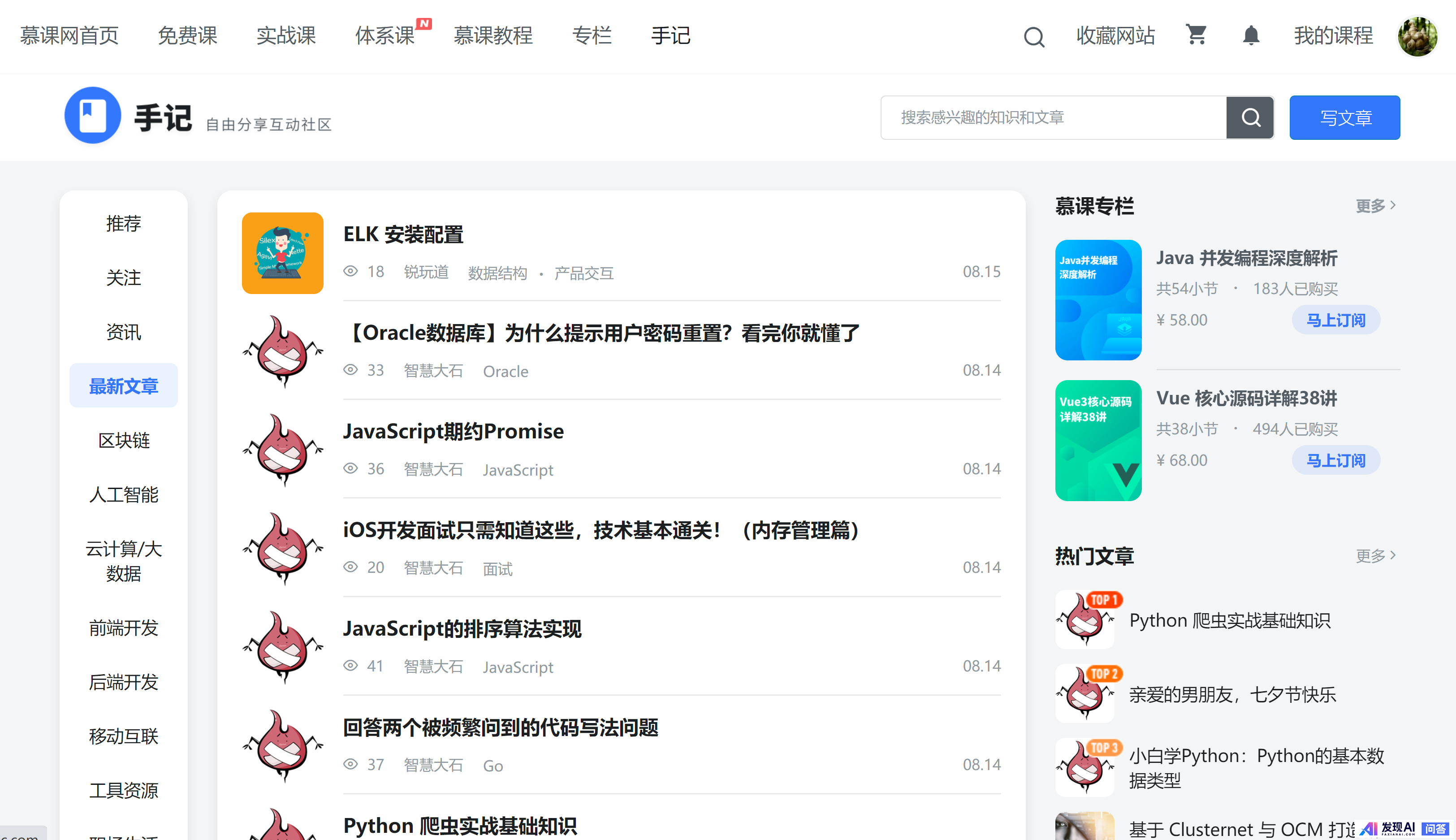Open ELK 安装配置 article thumbnail
This screenshot has width=1456, height=840.
click(282, 253)
